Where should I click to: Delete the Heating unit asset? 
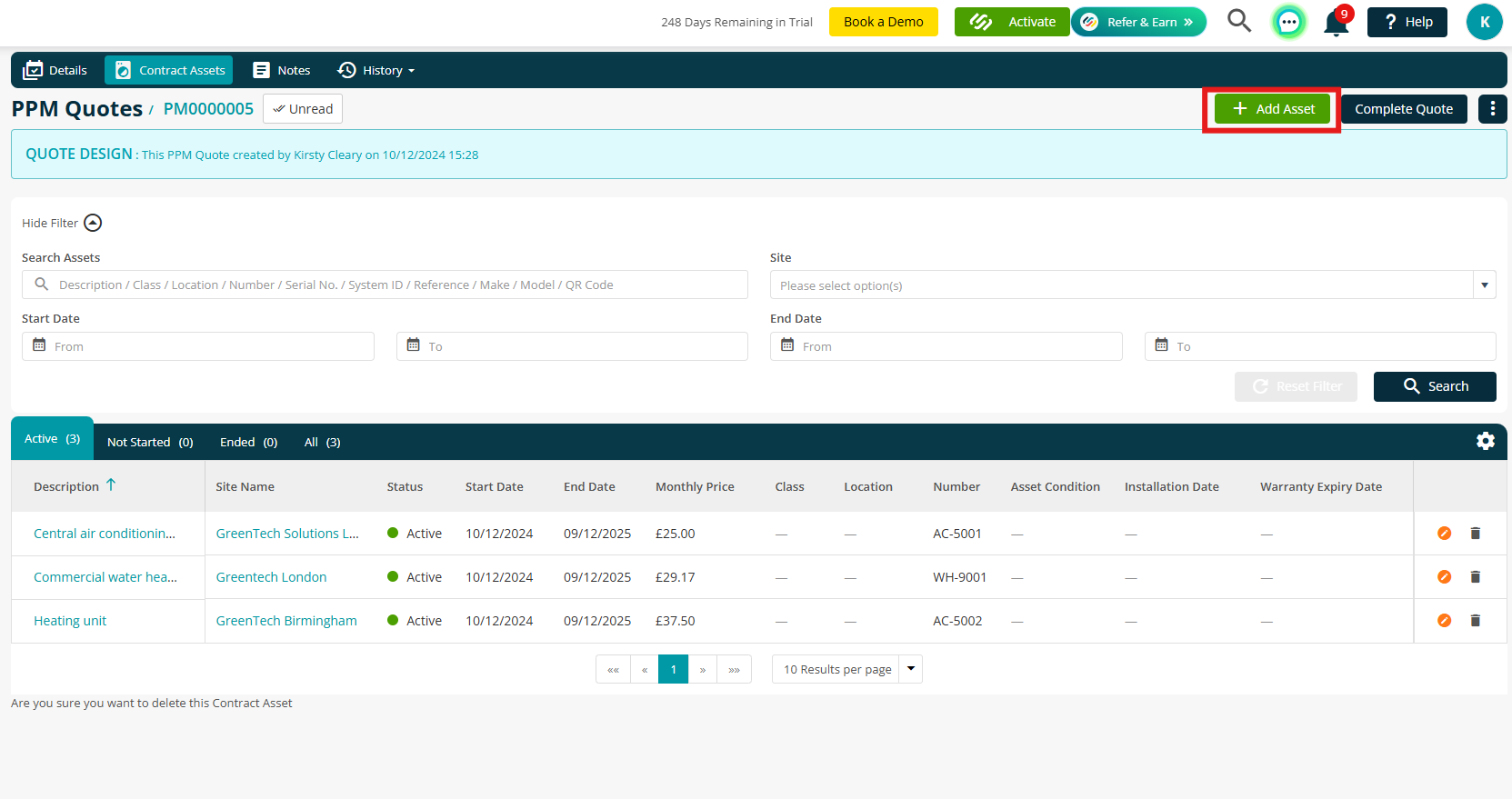pos(1475,621)
